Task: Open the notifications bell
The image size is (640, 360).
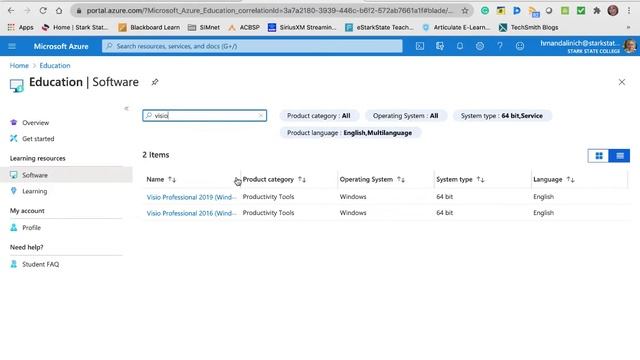Action: click(460, 46)
